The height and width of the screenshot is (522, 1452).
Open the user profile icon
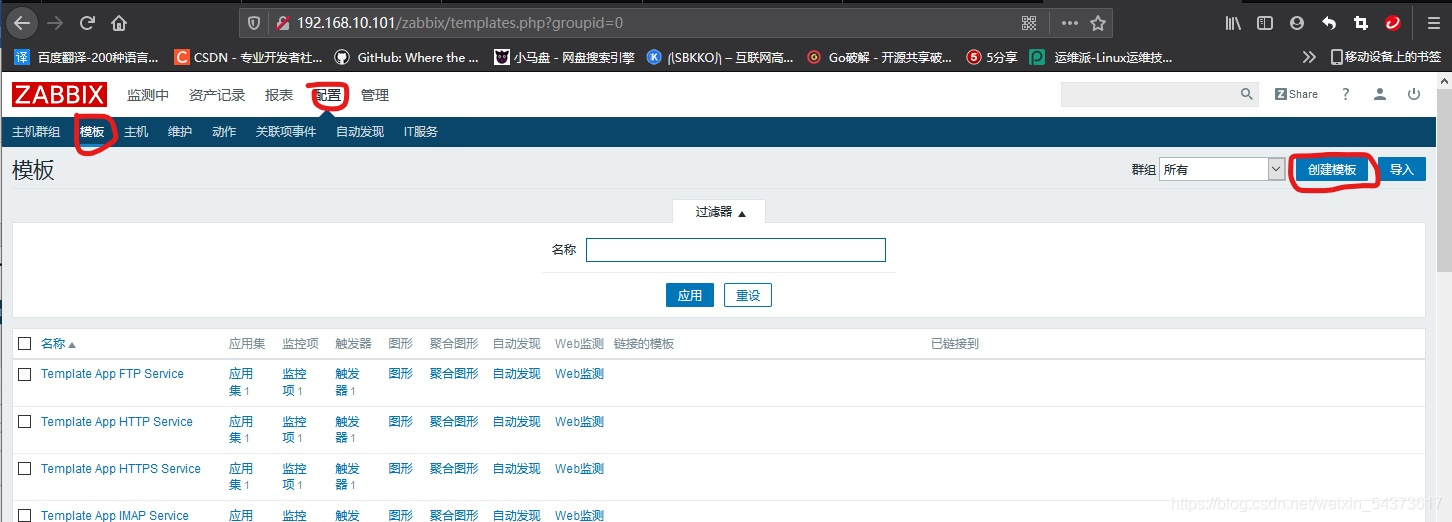pyautogui.click(x=1380, y=94)
